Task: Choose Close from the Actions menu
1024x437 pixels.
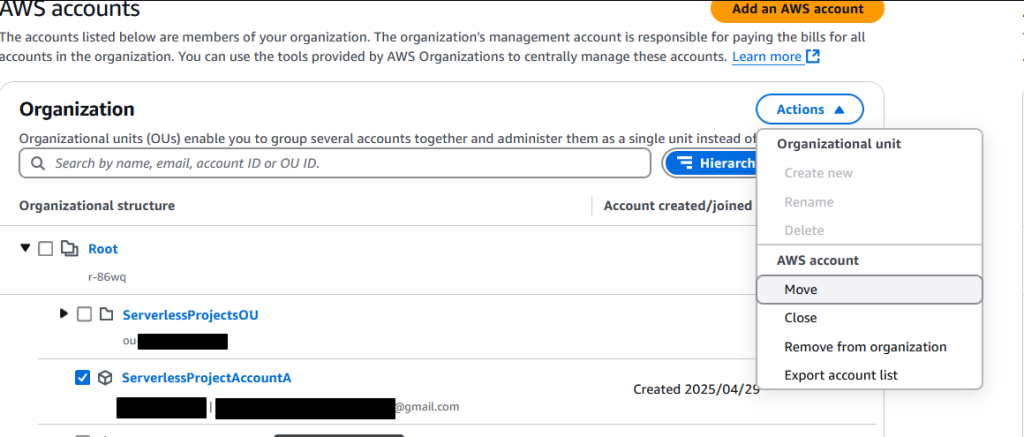Action: pyautogui.click(x=869, y=318)
